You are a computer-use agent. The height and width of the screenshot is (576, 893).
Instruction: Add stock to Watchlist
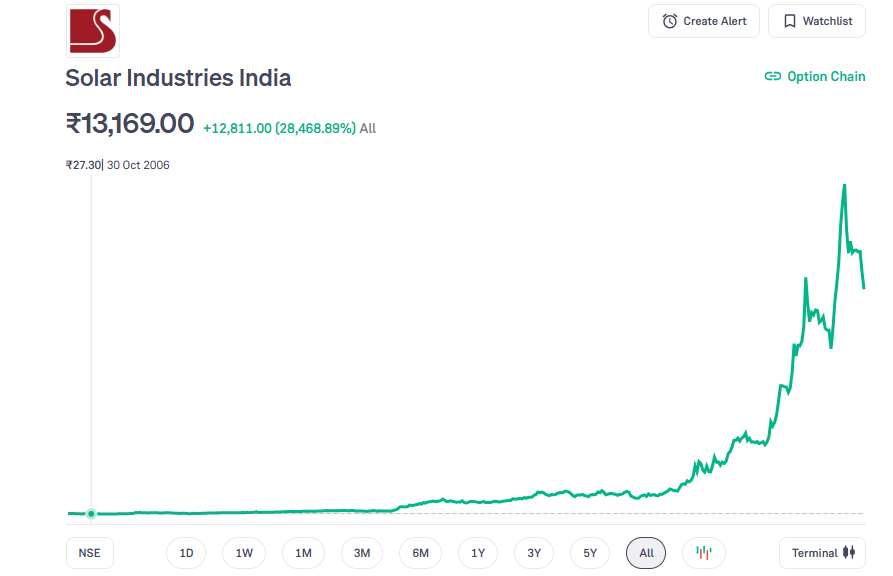816,21
